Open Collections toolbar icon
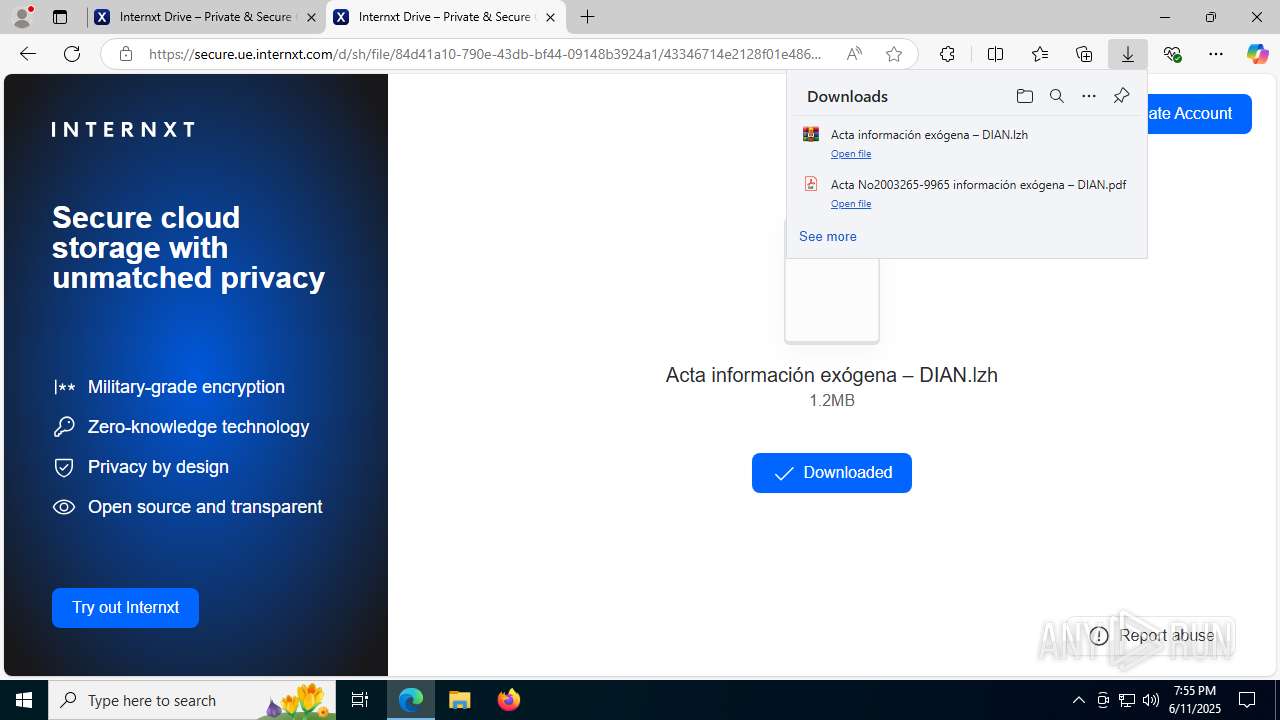This screenshot has width=1280, height=720. point(1084,54)
